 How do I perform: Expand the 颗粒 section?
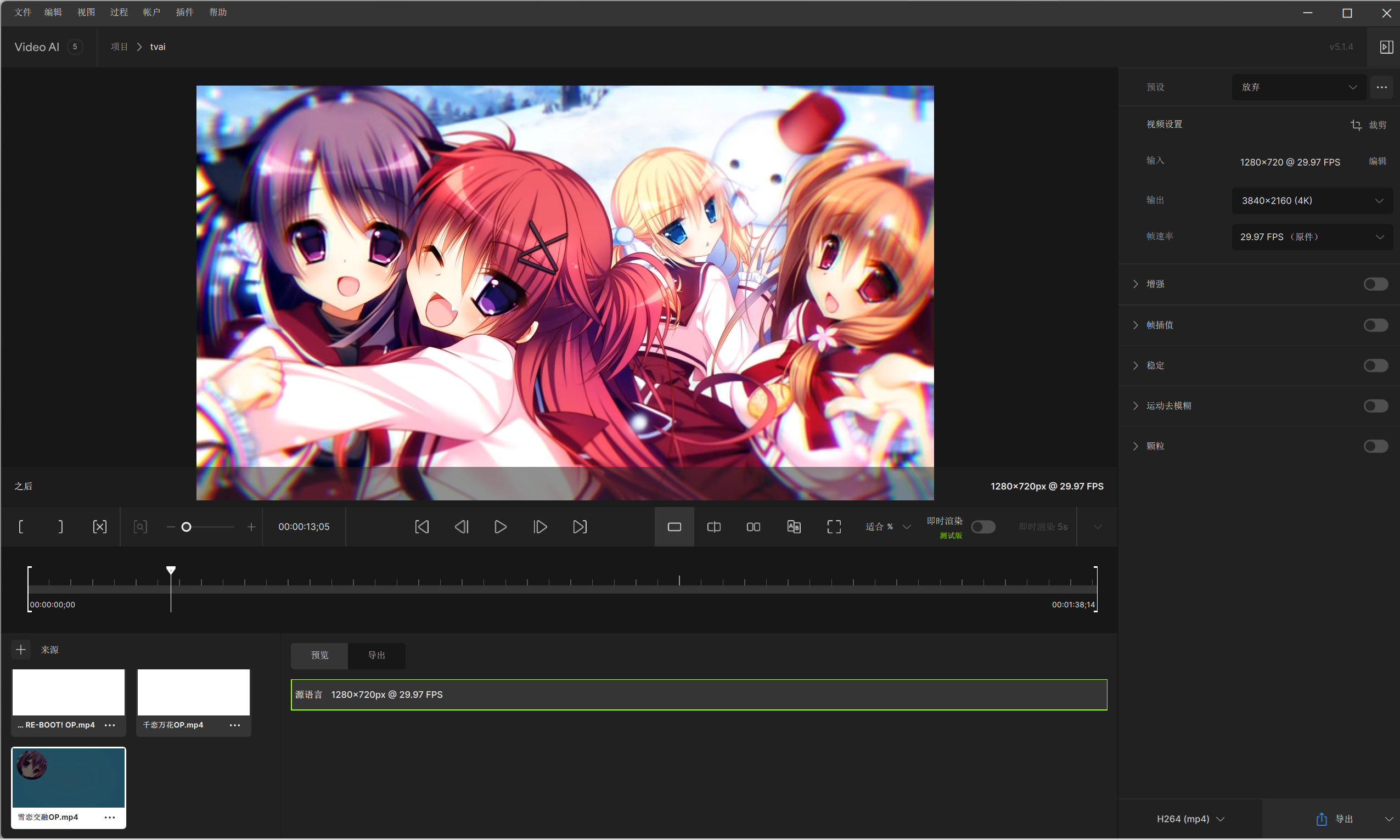coord(1135,447)
